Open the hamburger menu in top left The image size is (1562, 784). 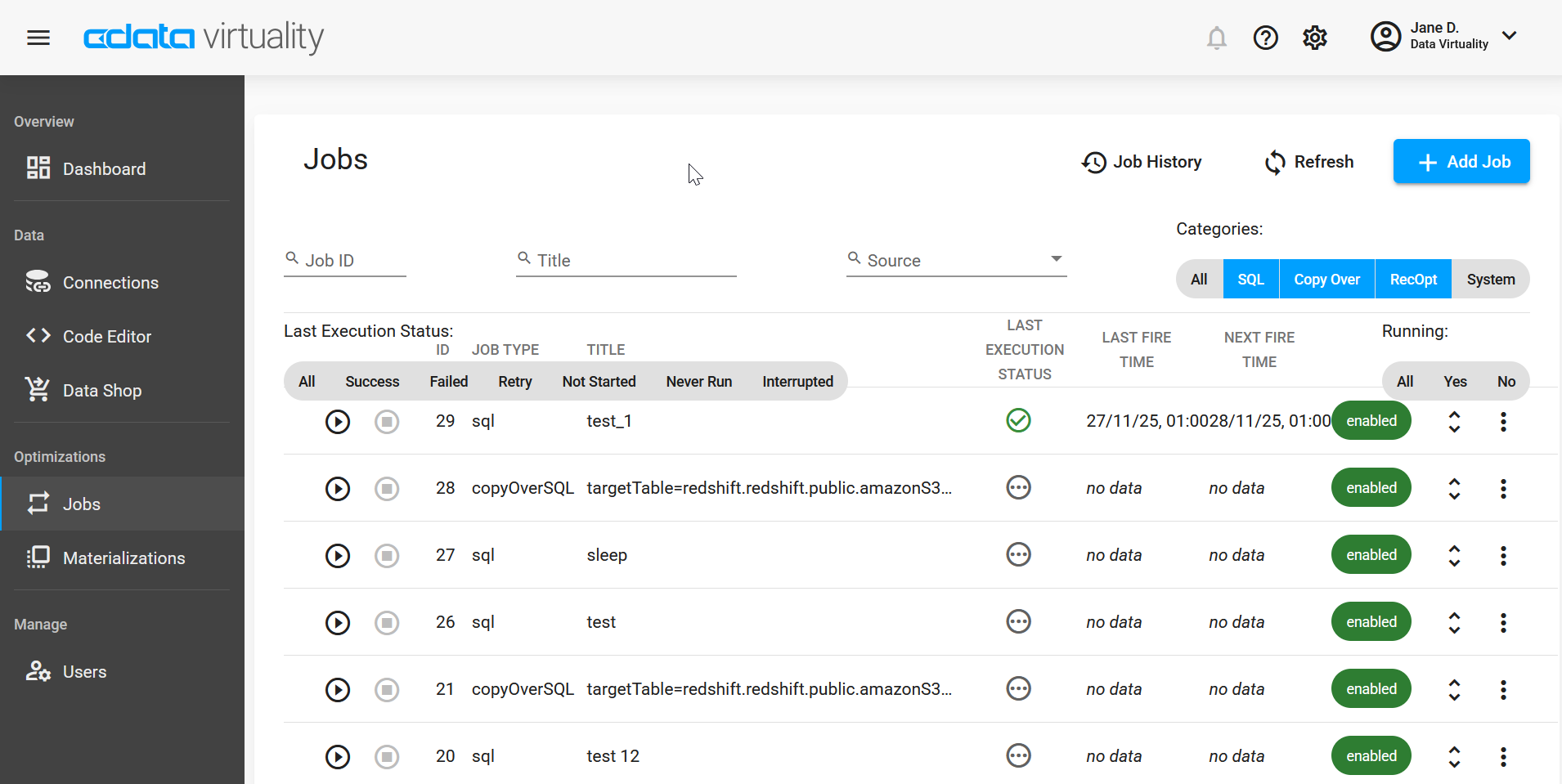pyautogui.click(x=38, y=37)
